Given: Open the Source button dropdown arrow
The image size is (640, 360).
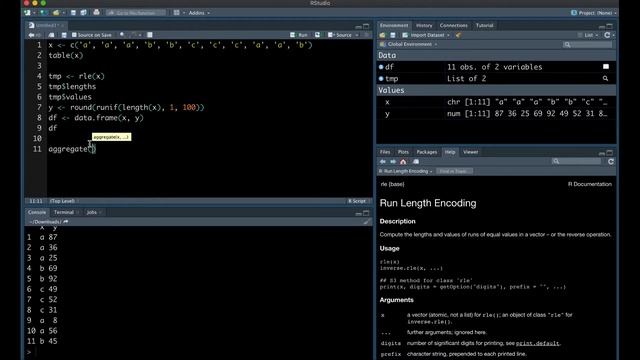Looking at the screenshot, I should (x=357, y=35).
